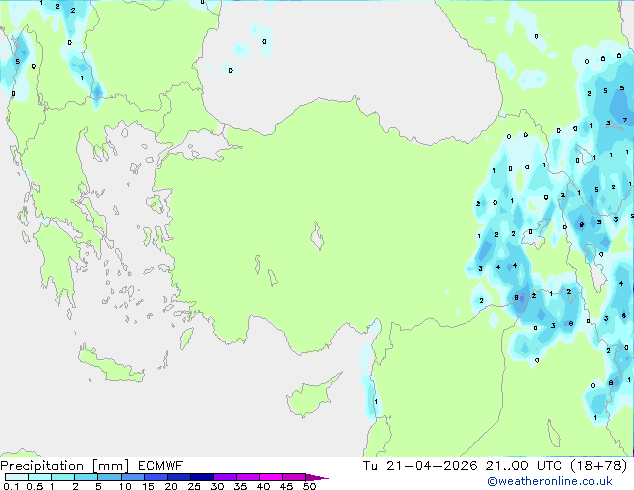Open the weatheronline.co.uk copyright link
The image size is (634, 490).
tap(550, 481)
